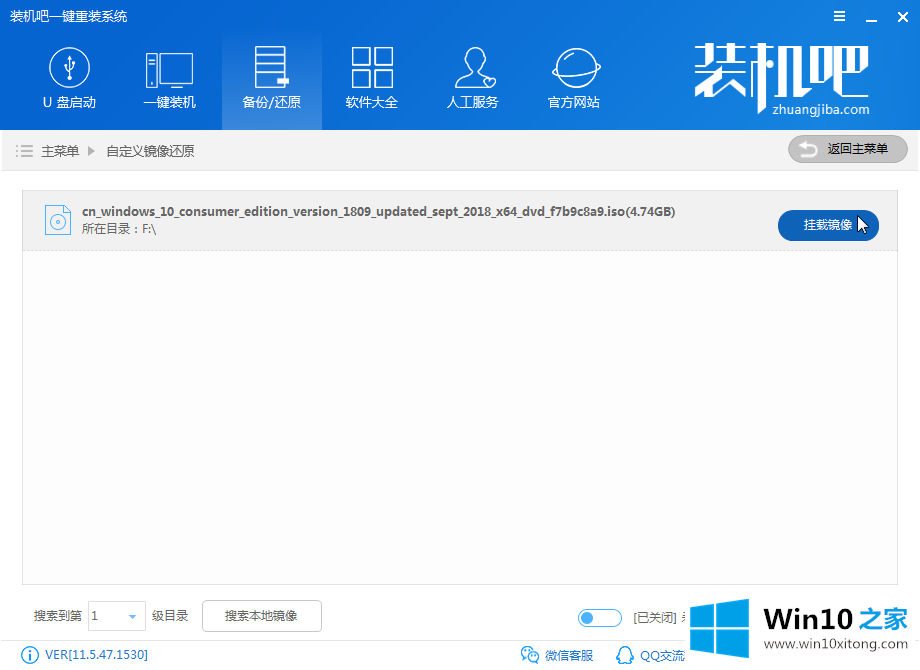Open 微信客服 WeChat support

coord(557,655)
